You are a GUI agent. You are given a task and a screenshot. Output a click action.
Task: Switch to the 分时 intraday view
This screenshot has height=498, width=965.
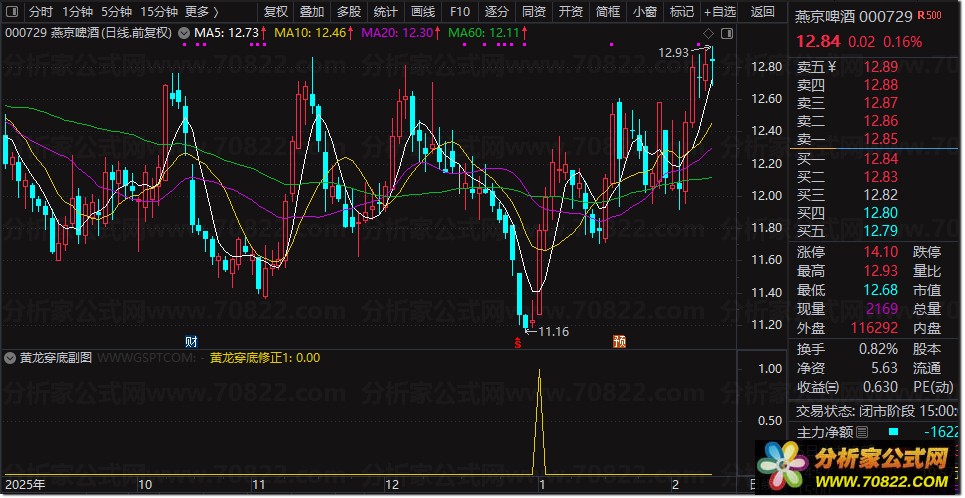click(41, 12)
